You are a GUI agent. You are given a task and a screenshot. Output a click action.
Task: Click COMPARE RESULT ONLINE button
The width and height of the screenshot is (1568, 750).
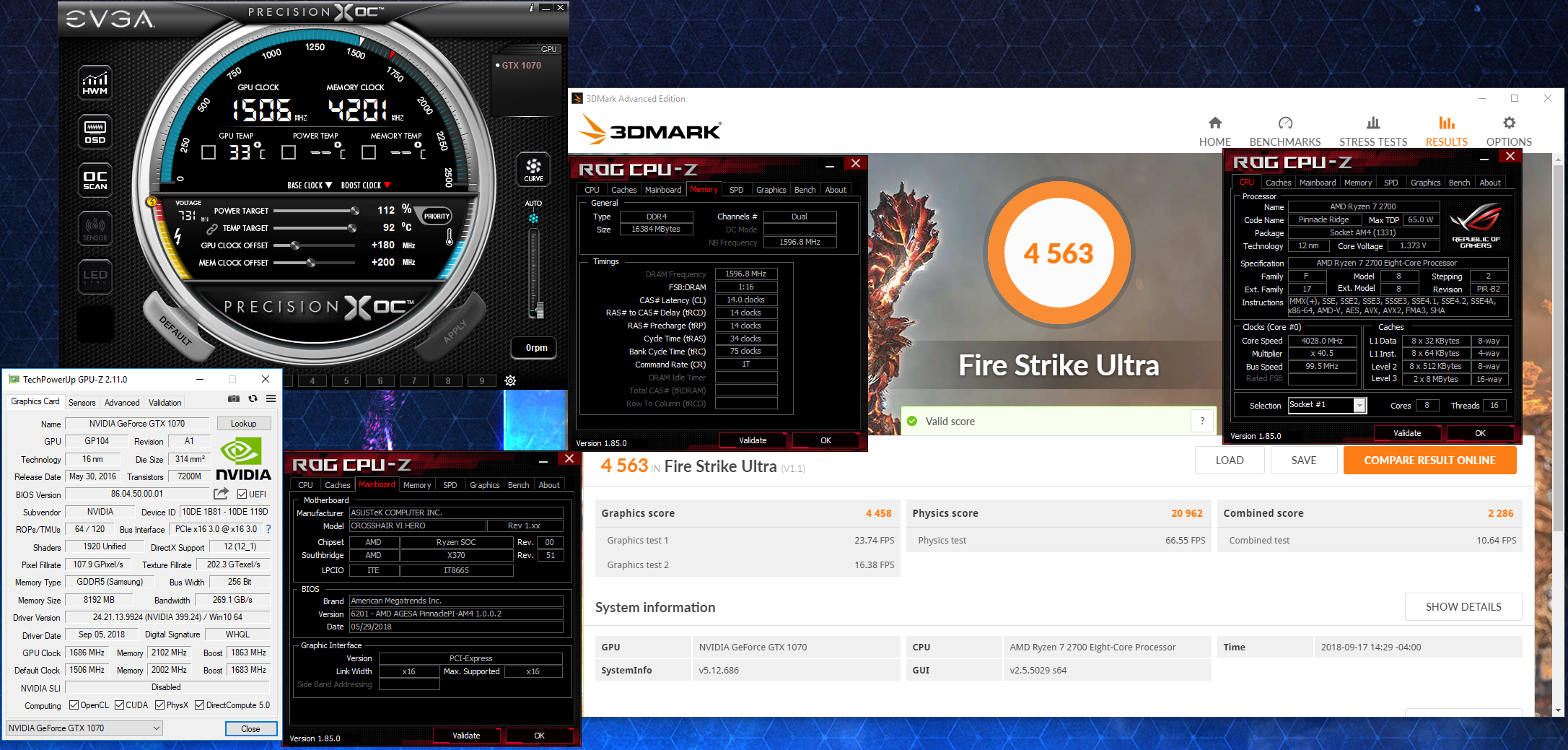[1429, 461]
